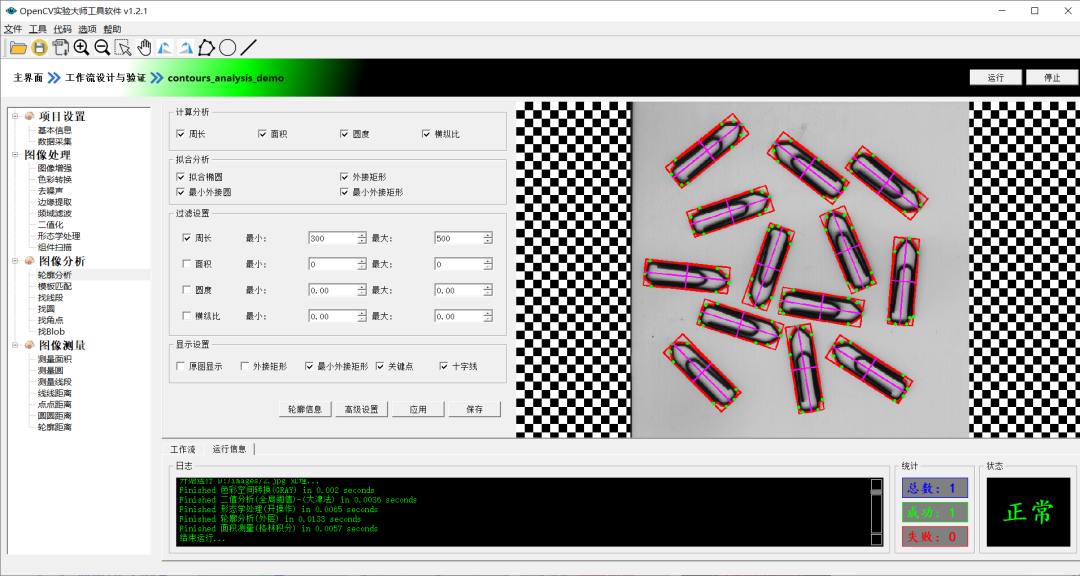Image resolution: width=1080 pixels, height=576 pixels.
Task: Select 找Blob in the tree
Action: [51, 331]
